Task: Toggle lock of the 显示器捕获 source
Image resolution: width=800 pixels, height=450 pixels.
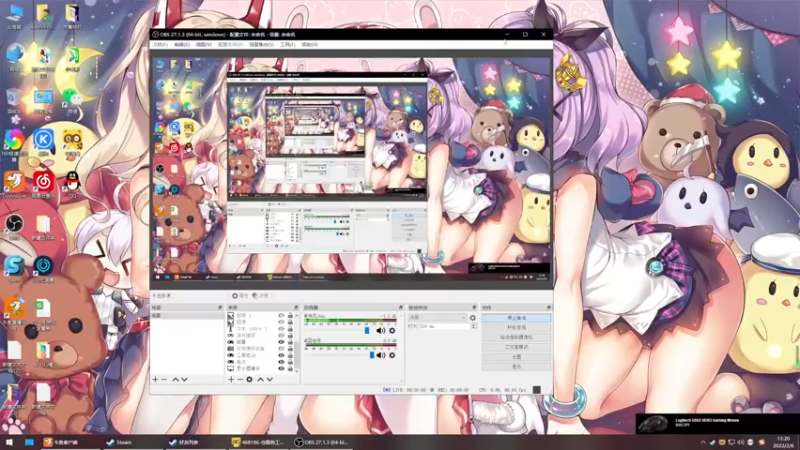Action: tap(290, 368)
